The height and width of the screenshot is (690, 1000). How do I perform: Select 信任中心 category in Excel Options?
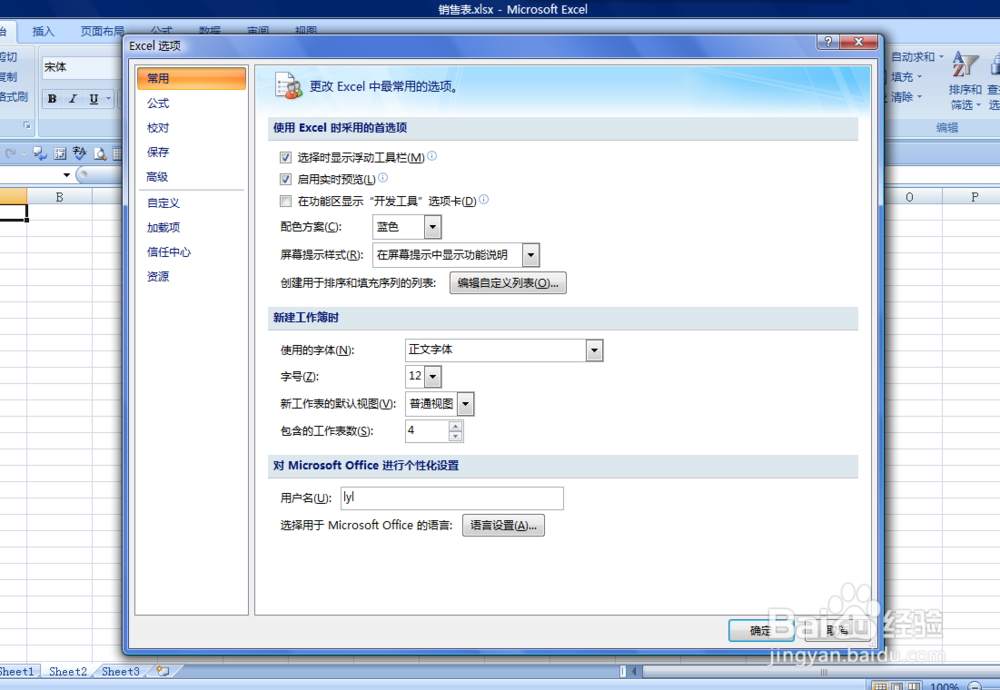191,252
